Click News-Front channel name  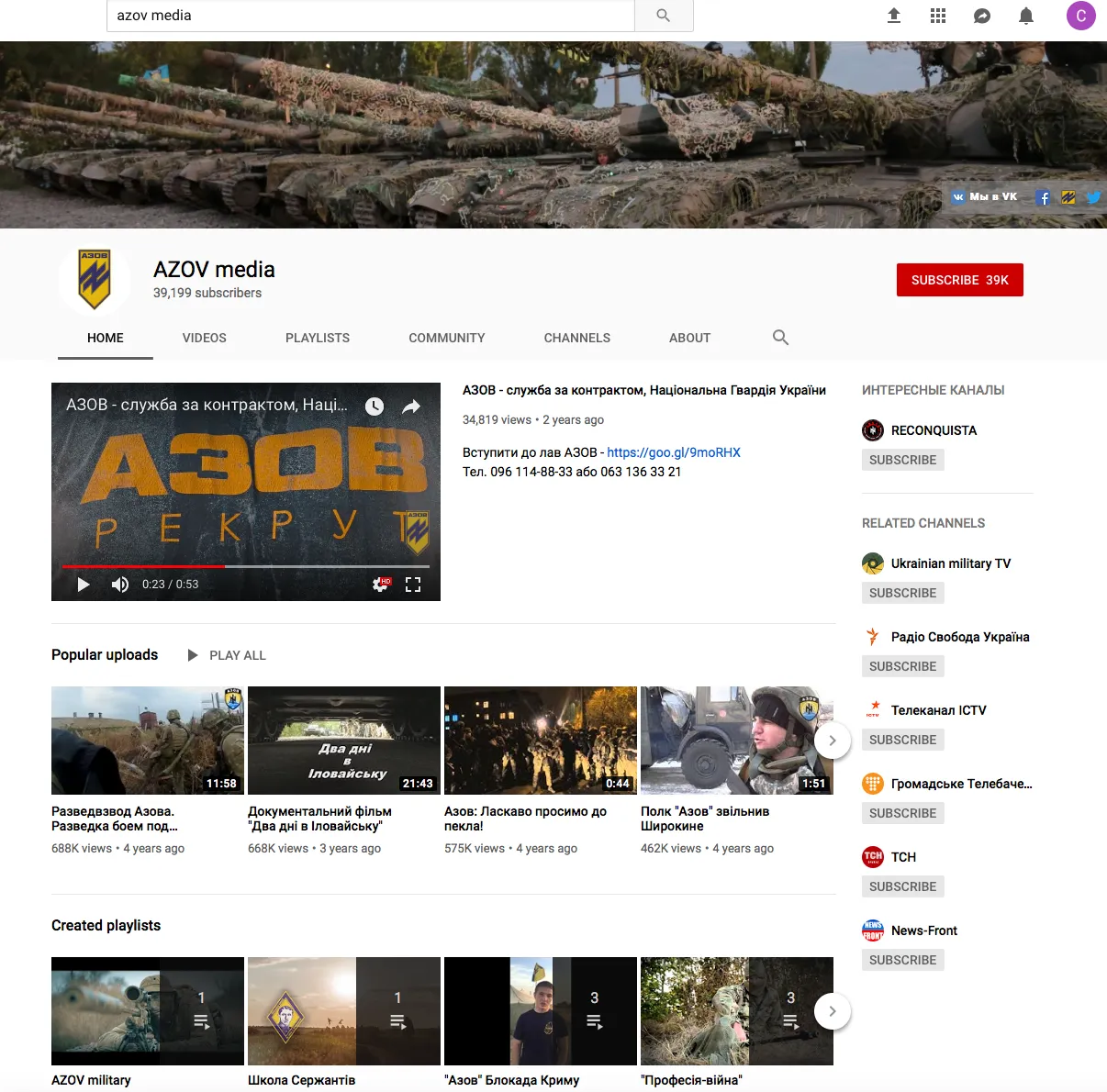[924, 930]
